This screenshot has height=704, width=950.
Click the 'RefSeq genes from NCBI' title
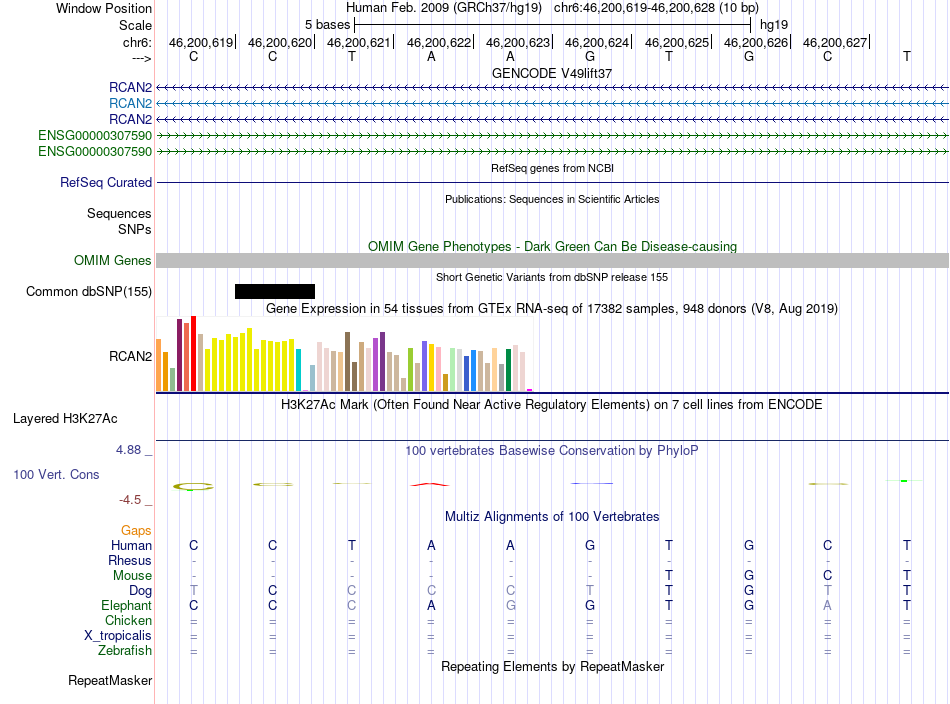[552, 168]
